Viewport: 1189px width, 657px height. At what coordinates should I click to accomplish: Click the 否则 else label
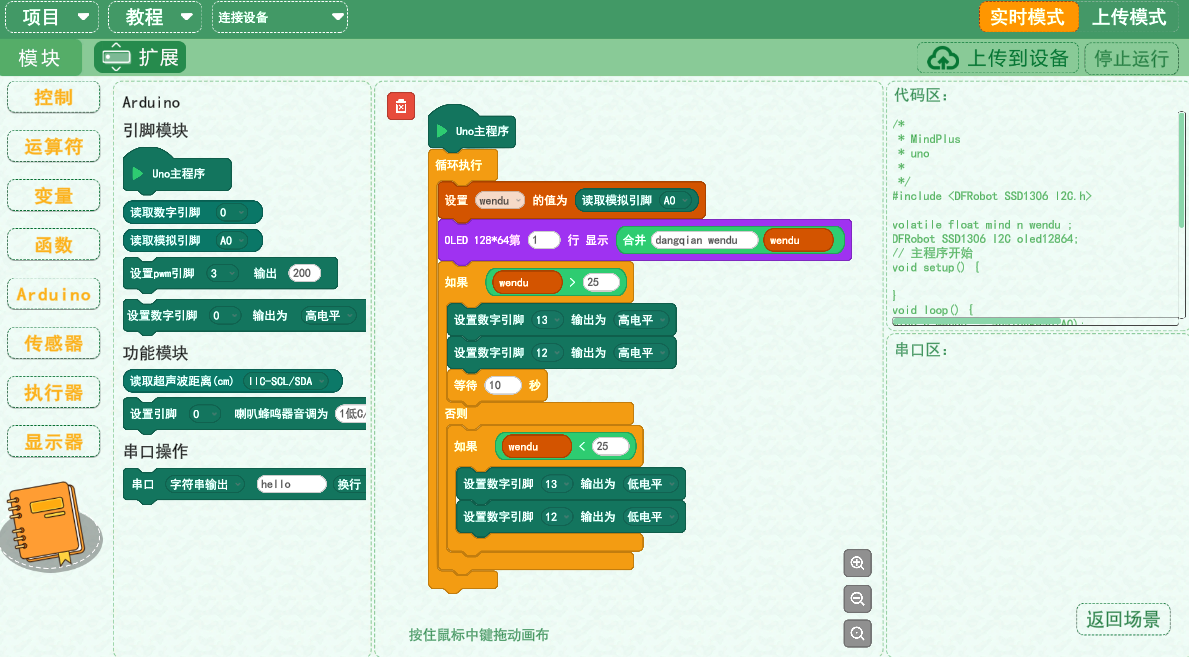[x=456, y=413]
